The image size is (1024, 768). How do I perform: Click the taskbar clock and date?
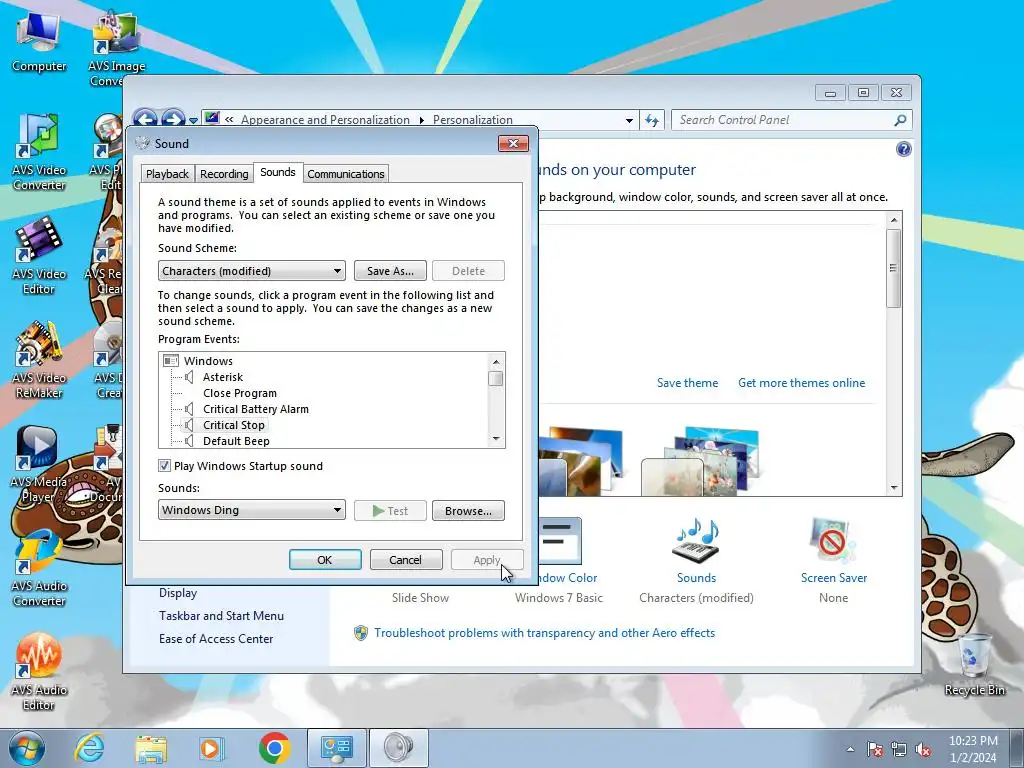coord(973,749)
